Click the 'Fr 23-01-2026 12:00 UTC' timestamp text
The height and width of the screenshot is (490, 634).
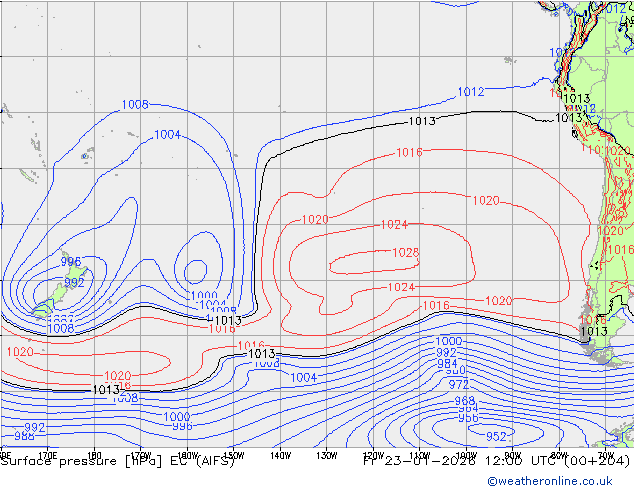pyautogui.click(x=459, y=461)
